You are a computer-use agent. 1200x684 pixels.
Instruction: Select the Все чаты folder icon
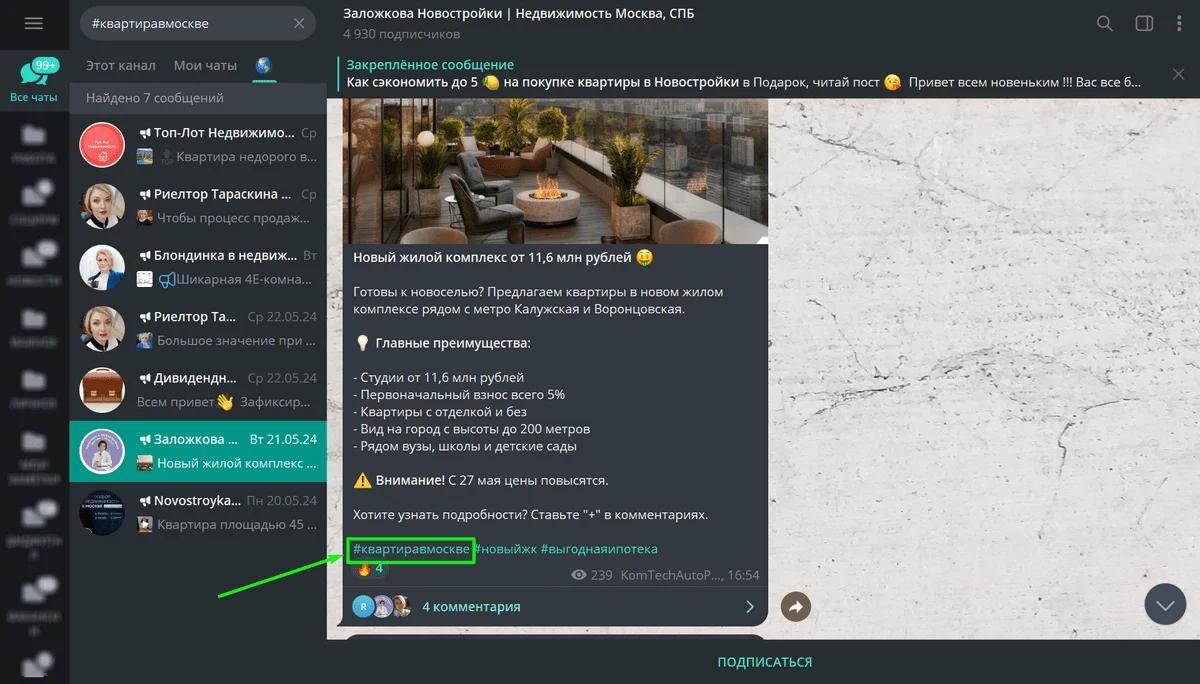[34, 80]
